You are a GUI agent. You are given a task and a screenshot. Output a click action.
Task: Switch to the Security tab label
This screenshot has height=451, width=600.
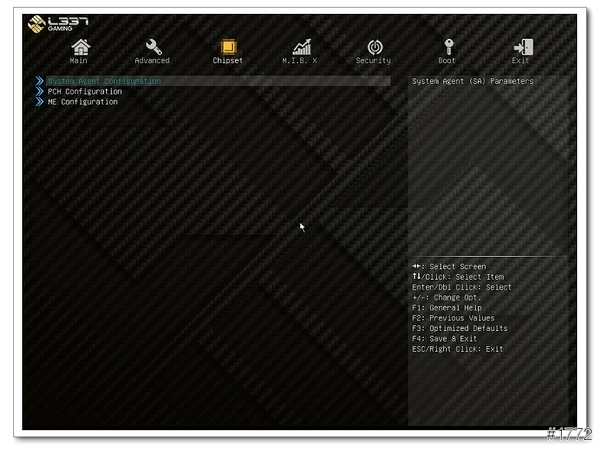pos(373,60)
